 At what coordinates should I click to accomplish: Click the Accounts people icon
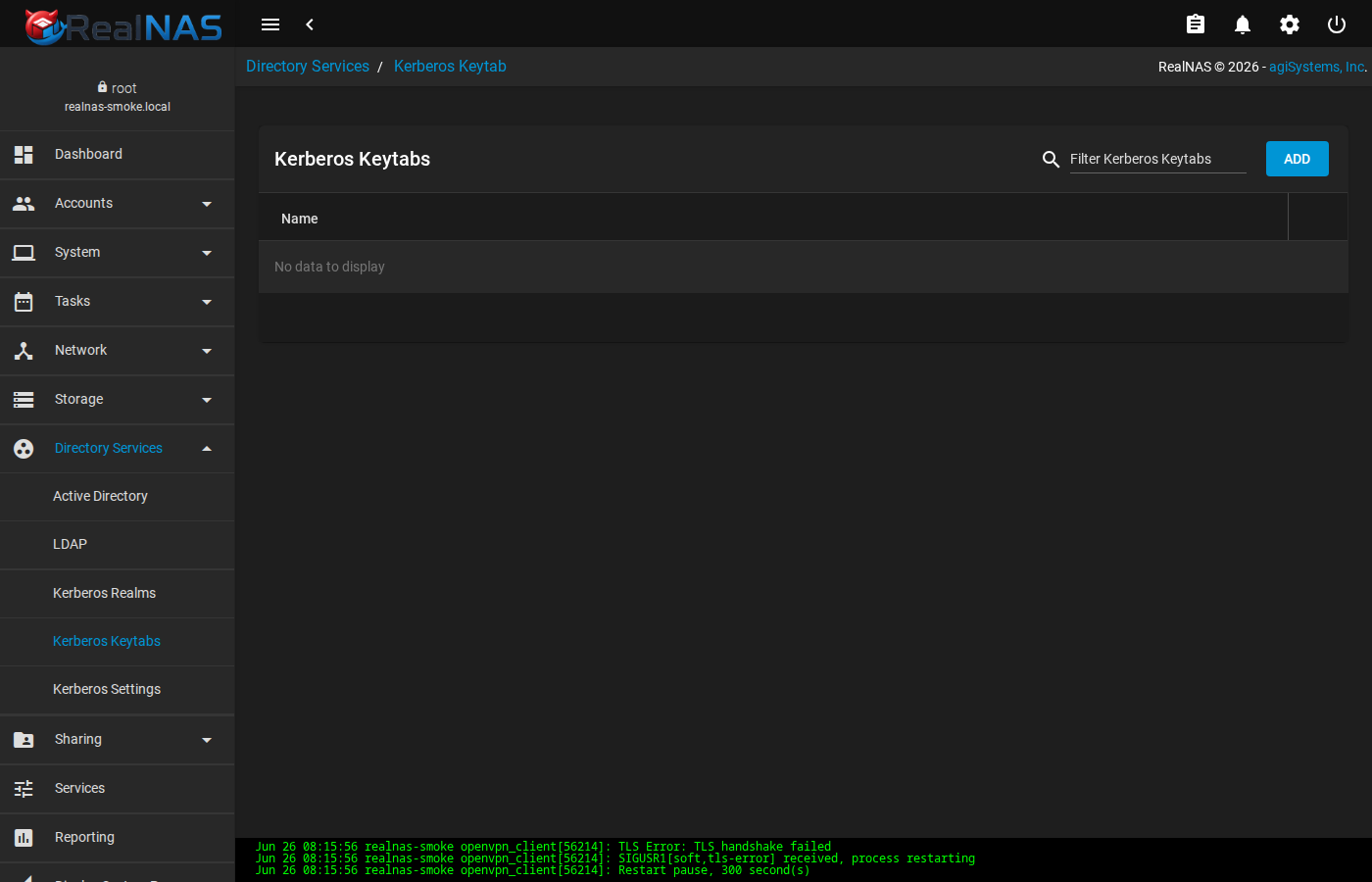point(24,204)
